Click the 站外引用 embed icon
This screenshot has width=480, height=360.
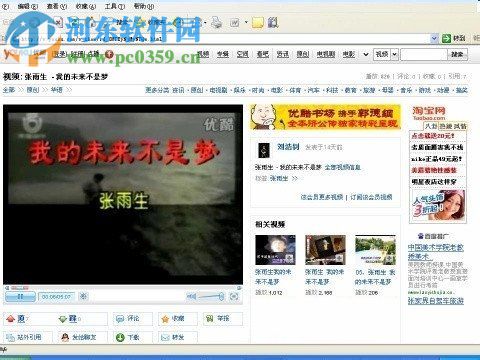[10, 337]
